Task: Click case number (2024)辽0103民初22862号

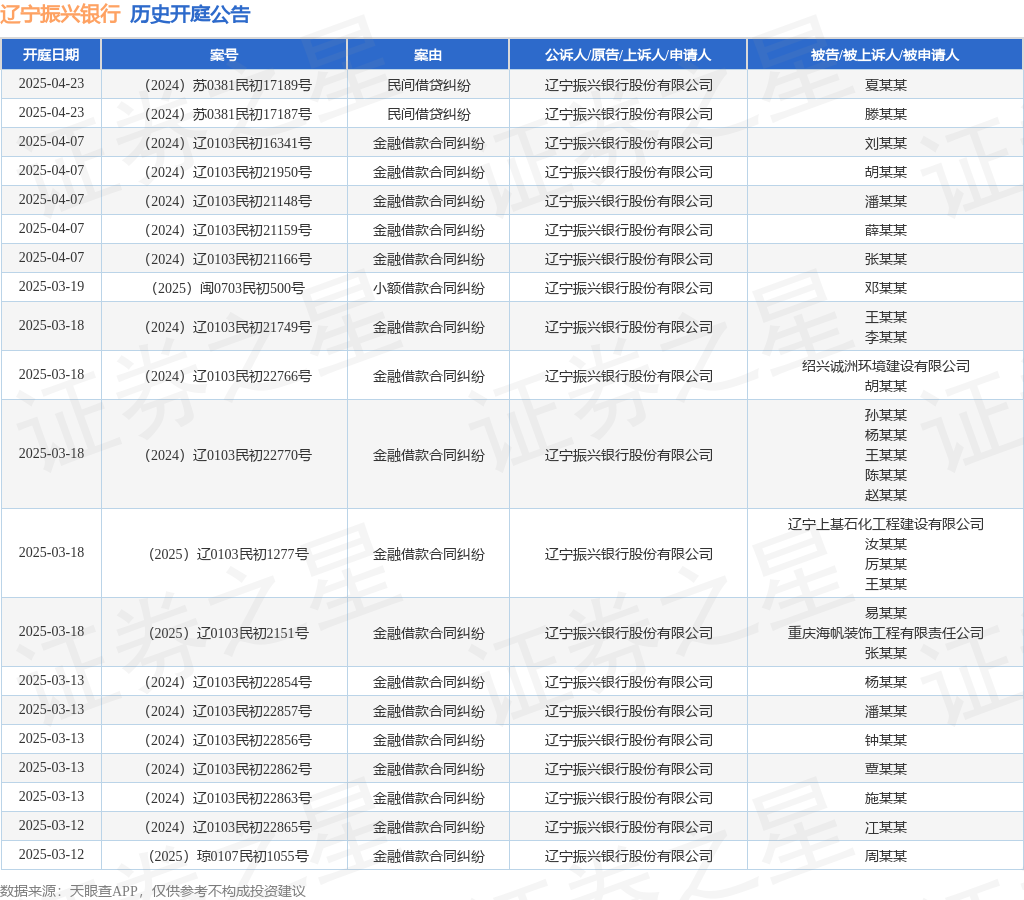Action: tap(228, 769)
